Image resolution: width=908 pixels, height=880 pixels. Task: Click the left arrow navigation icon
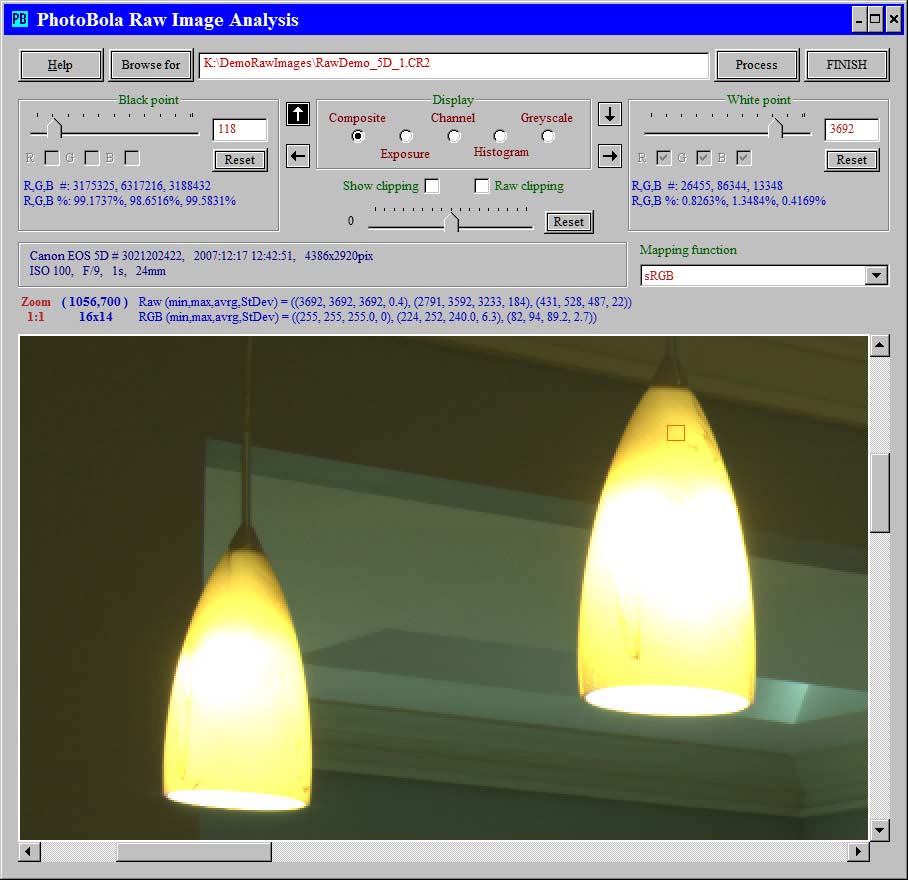(x=297, y=155)
